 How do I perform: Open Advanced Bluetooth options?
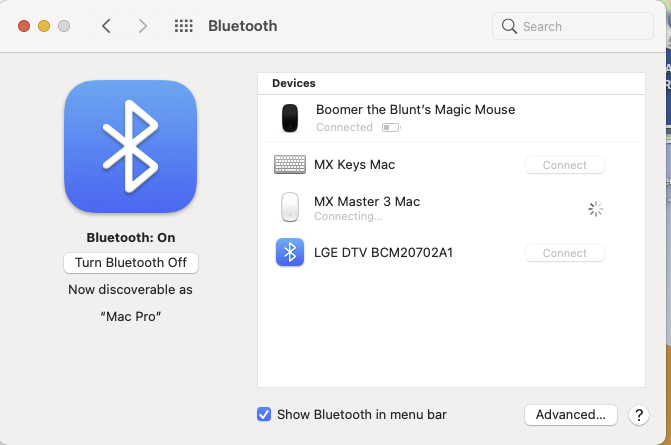[x=570, y=415]
